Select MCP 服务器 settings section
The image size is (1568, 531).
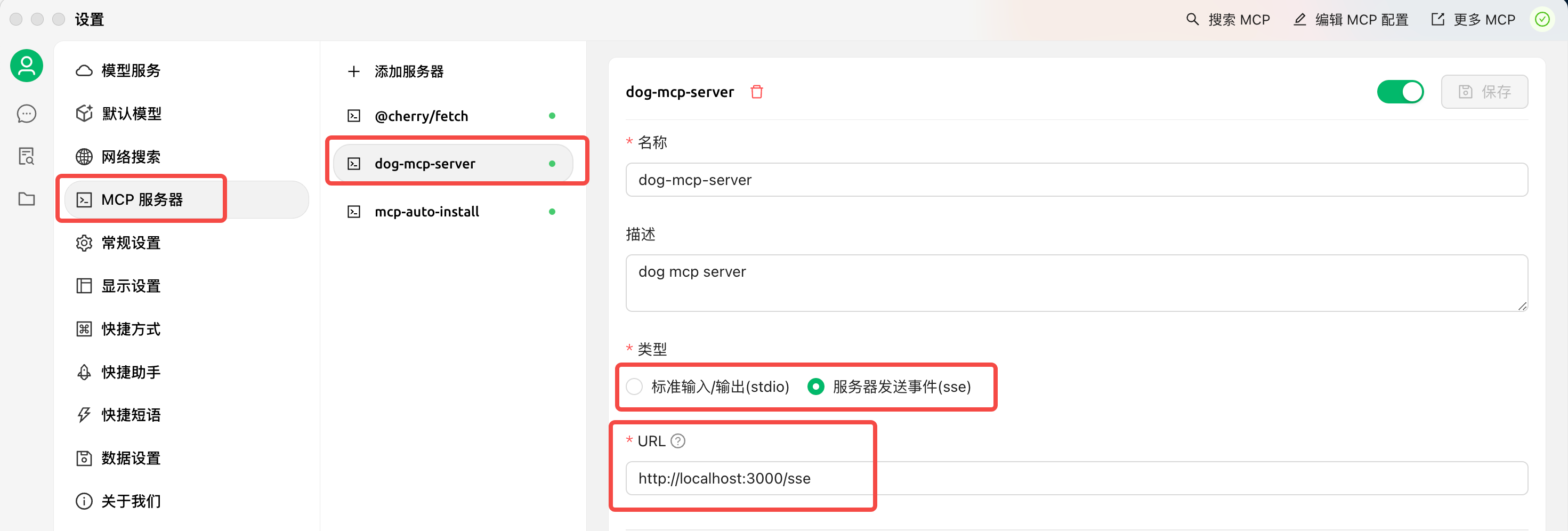[186, 200]
